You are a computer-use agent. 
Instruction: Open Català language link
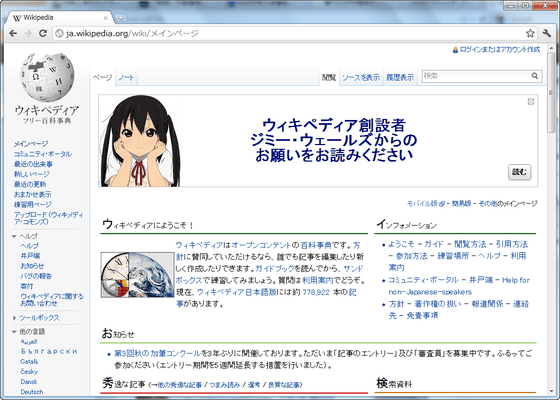[x=29, y=361]
